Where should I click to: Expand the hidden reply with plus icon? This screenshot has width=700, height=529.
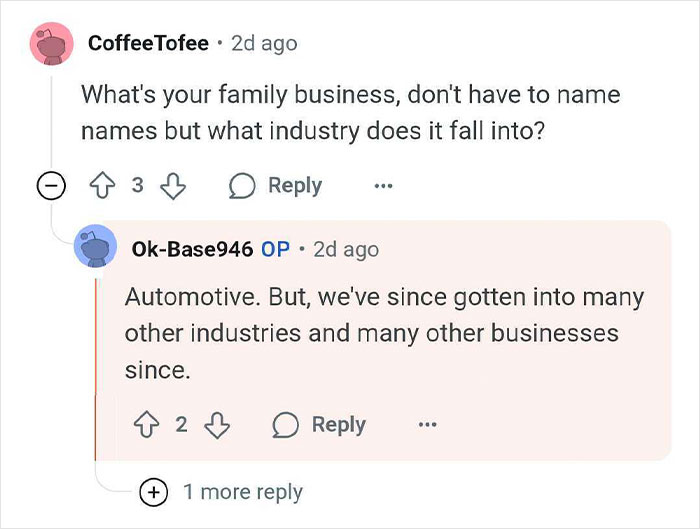tap(154, 492)
